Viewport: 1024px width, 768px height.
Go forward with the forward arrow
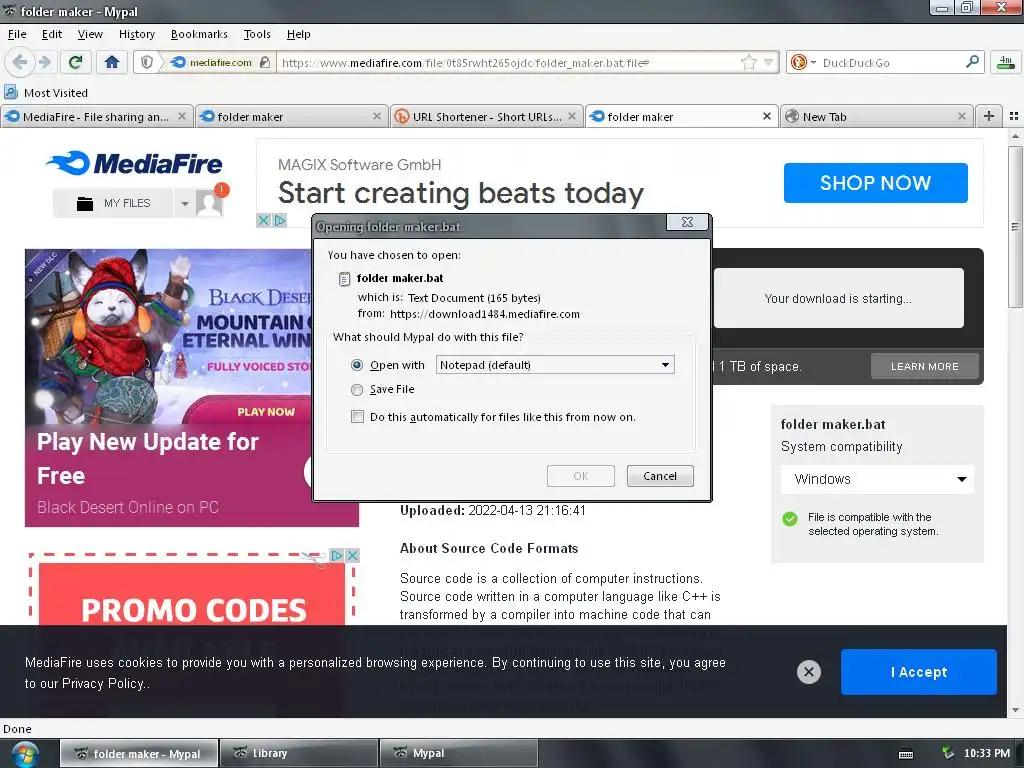(x=44, y=62)
